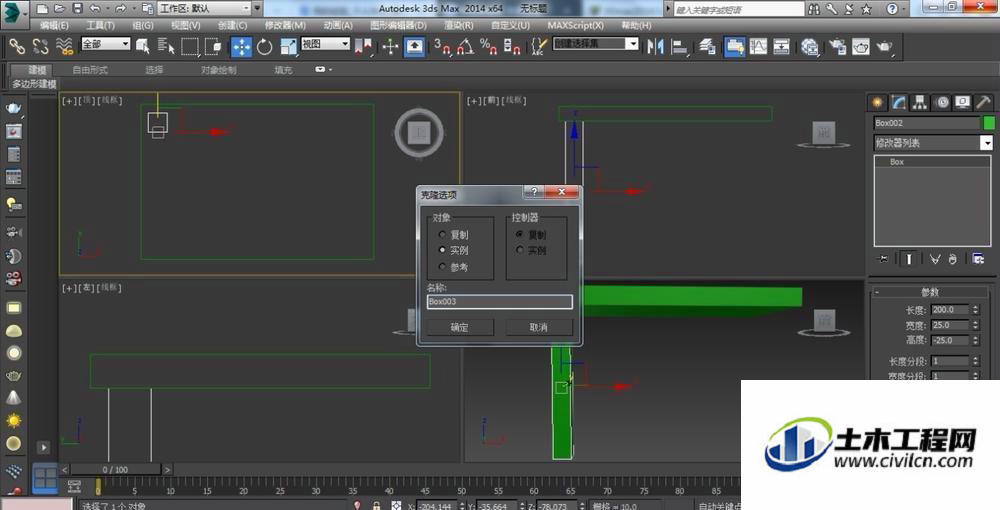Click the Use Pivot Point Center icon
The width and height of the screenshot is (1000, 510).
pyautogui.click(x=363, y=46)
